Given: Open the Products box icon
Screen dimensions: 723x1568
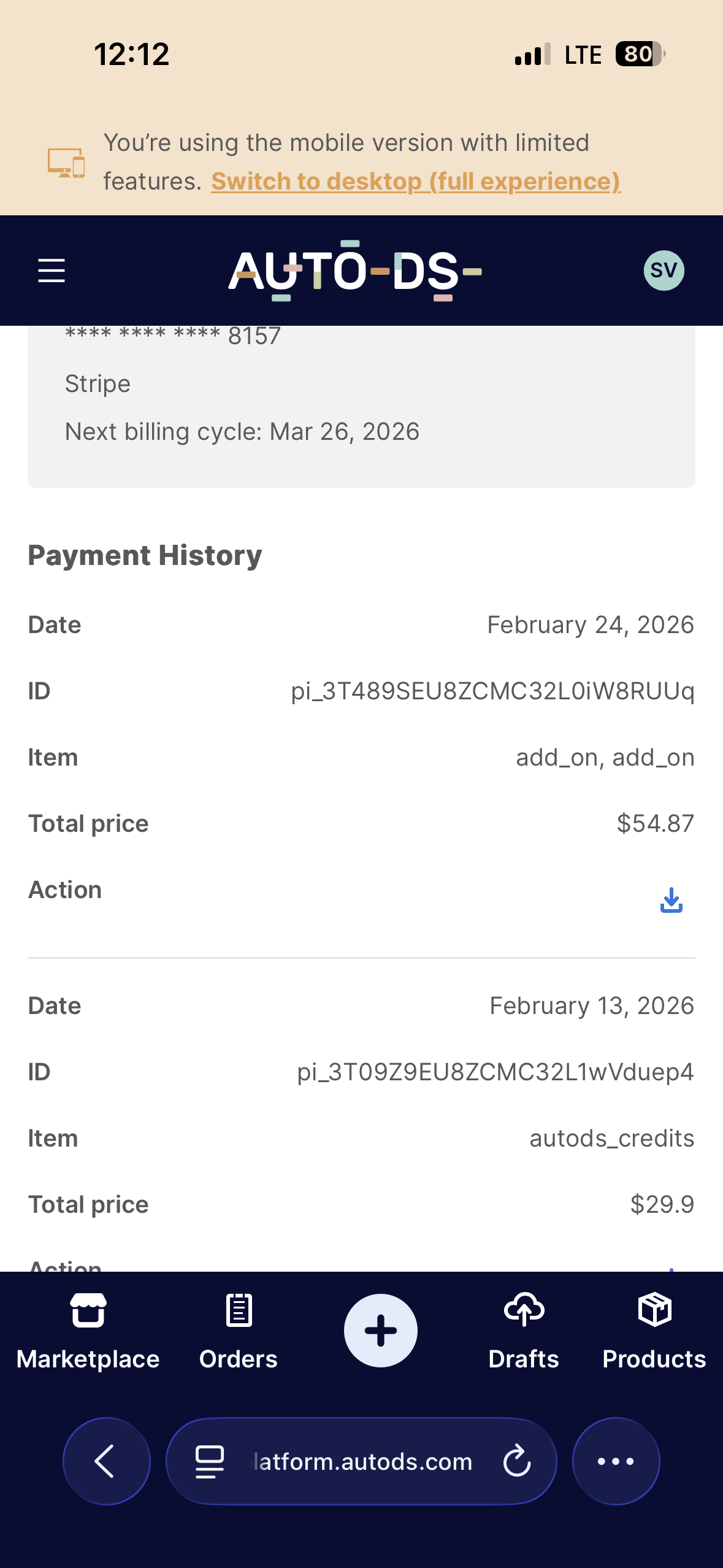Looking at the screenshot, I should [654, 1310].
